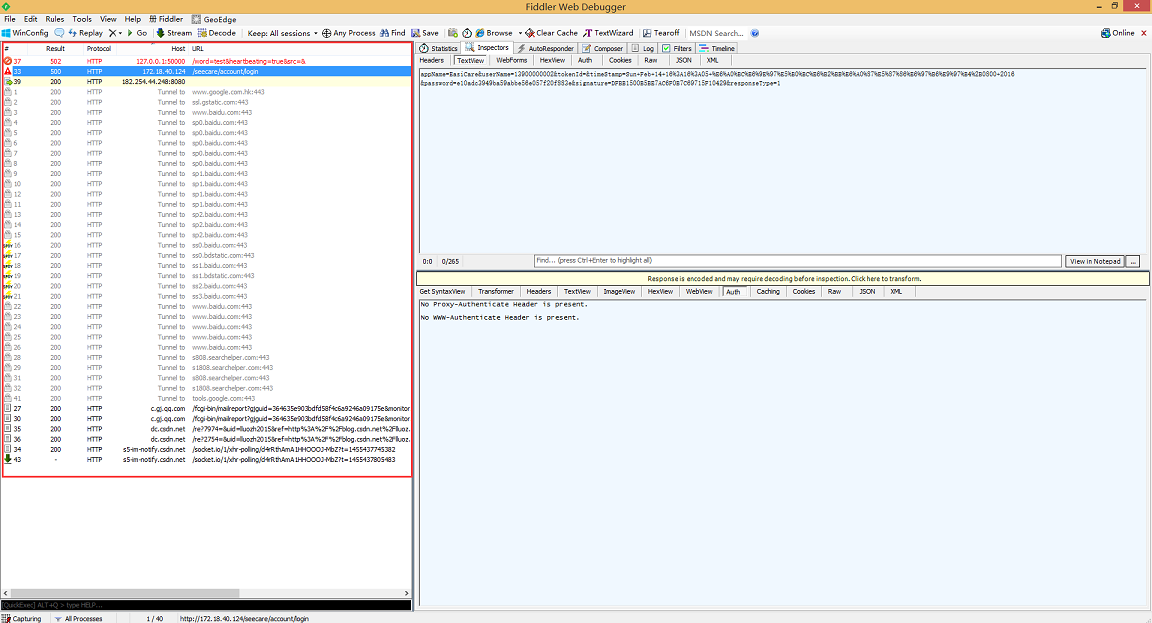Click session list horizontal scrollbar thumb
The height and width of the screenshot is (623, 1152).
coord(126,593)
